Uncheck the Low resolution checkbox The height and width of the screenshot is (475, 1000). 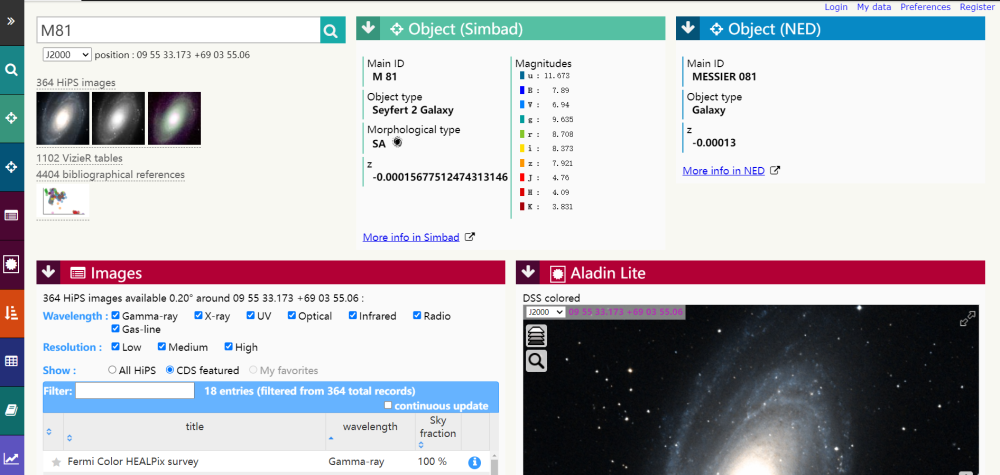point(115,347)
